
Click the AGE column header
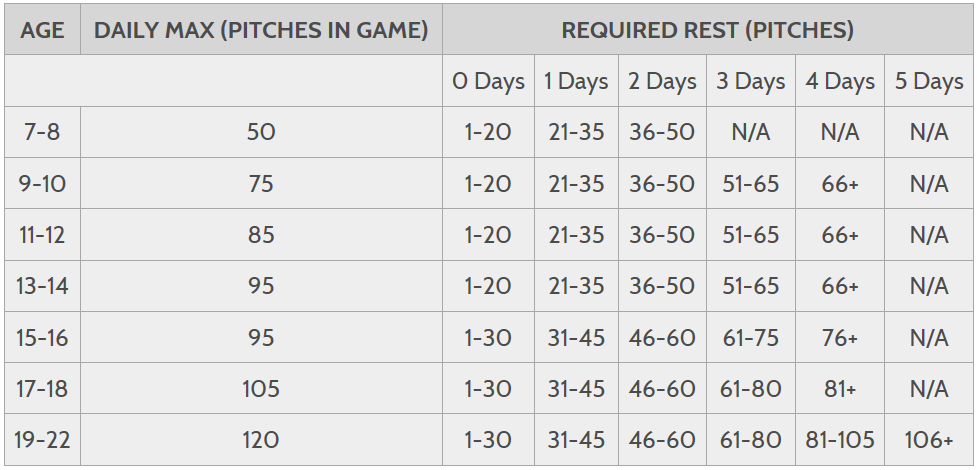(42, 29)
